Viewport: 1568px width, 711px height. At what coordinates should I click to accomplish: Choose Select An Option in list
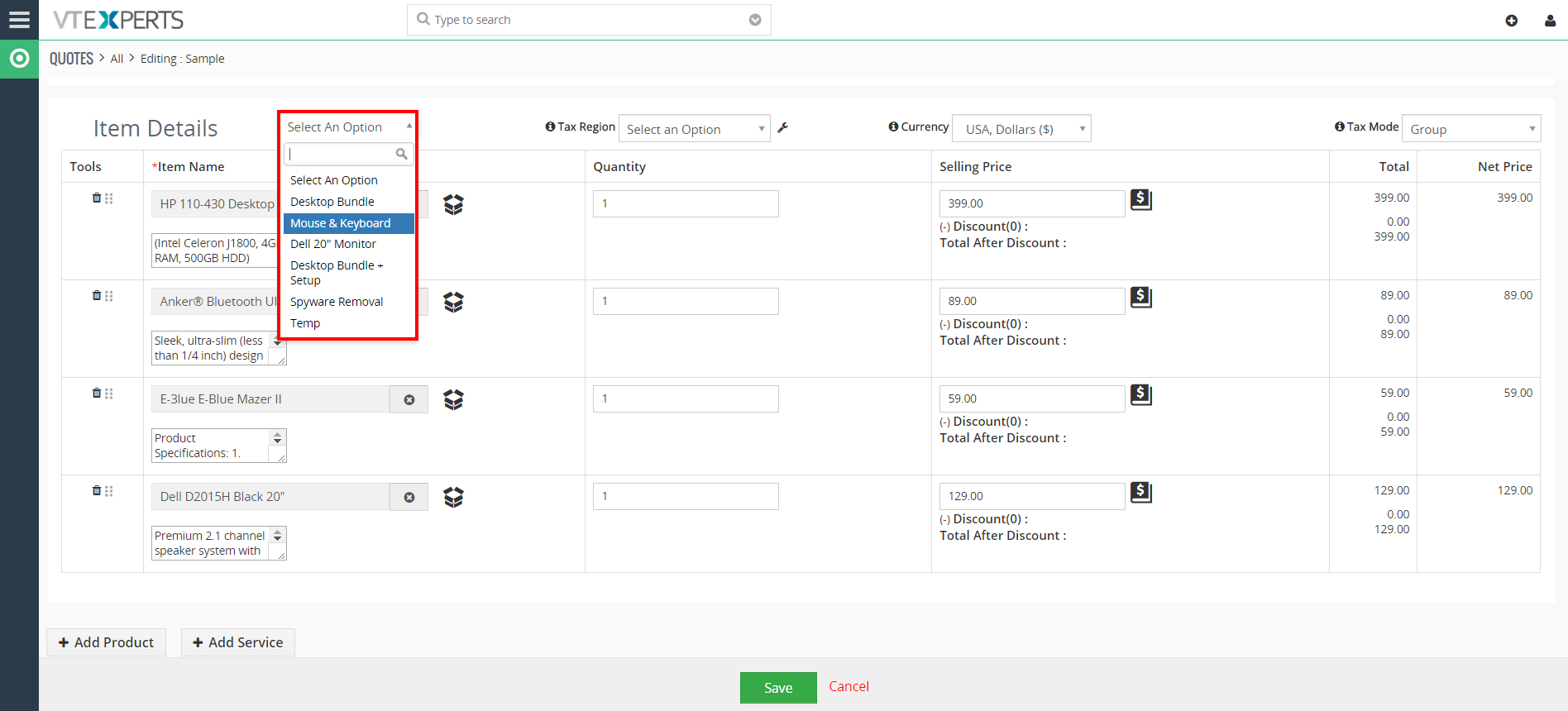pyautogui.click(x=348, y=180)
